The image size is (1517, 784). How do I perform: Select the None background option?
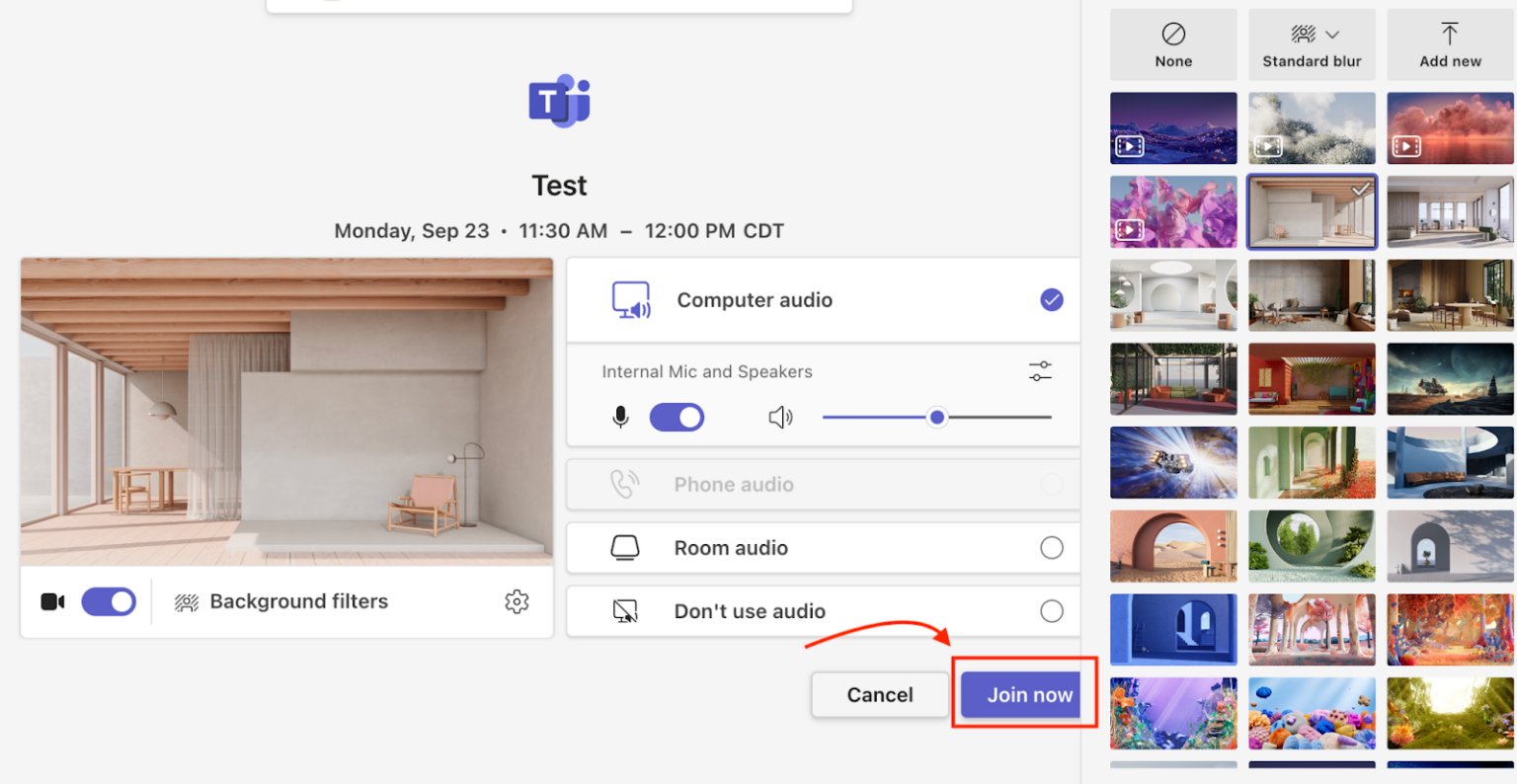1173,44
